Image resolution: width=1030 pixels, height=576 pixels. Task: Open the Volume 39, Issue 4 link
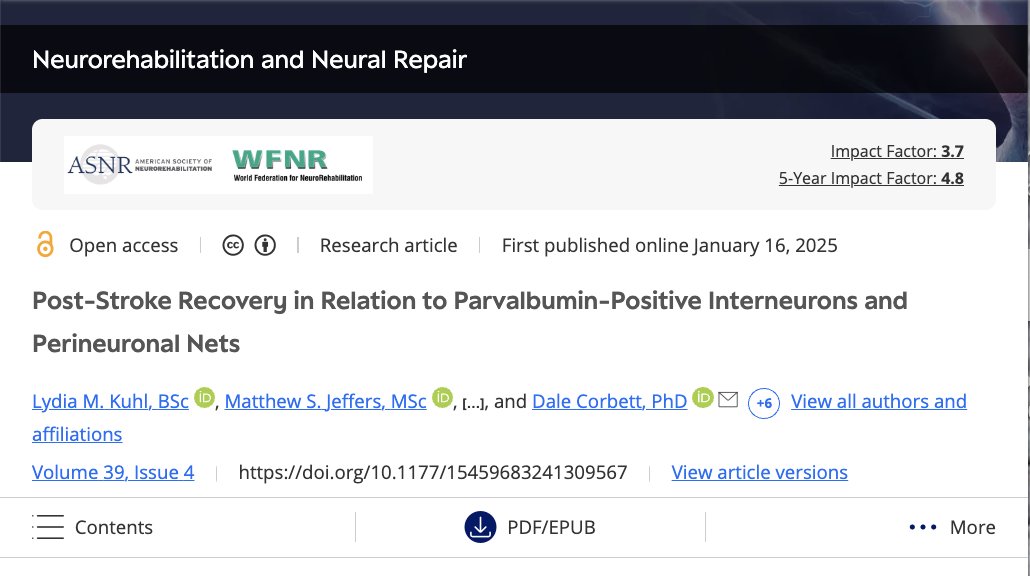[113, 471]
